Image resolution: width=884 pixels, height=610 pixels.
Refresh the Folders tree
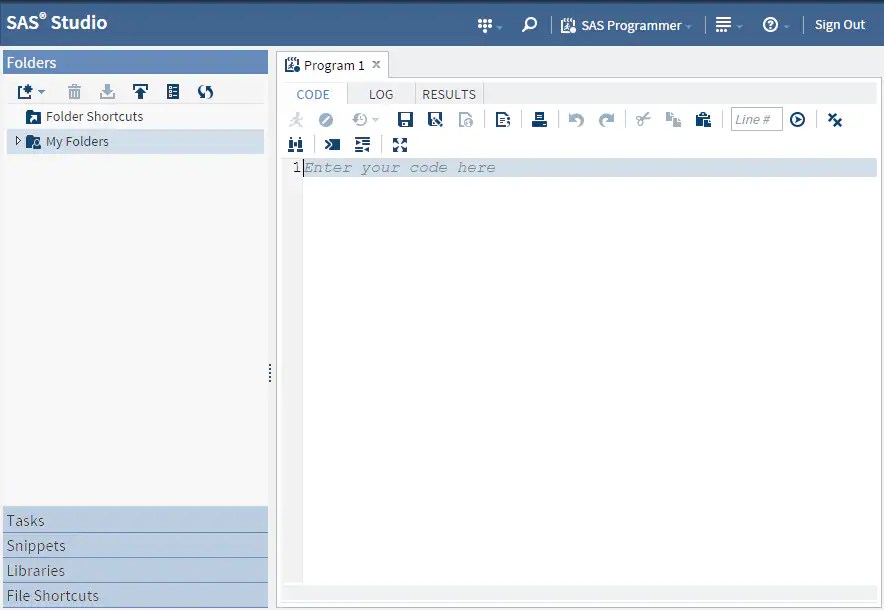coord(206,91)
